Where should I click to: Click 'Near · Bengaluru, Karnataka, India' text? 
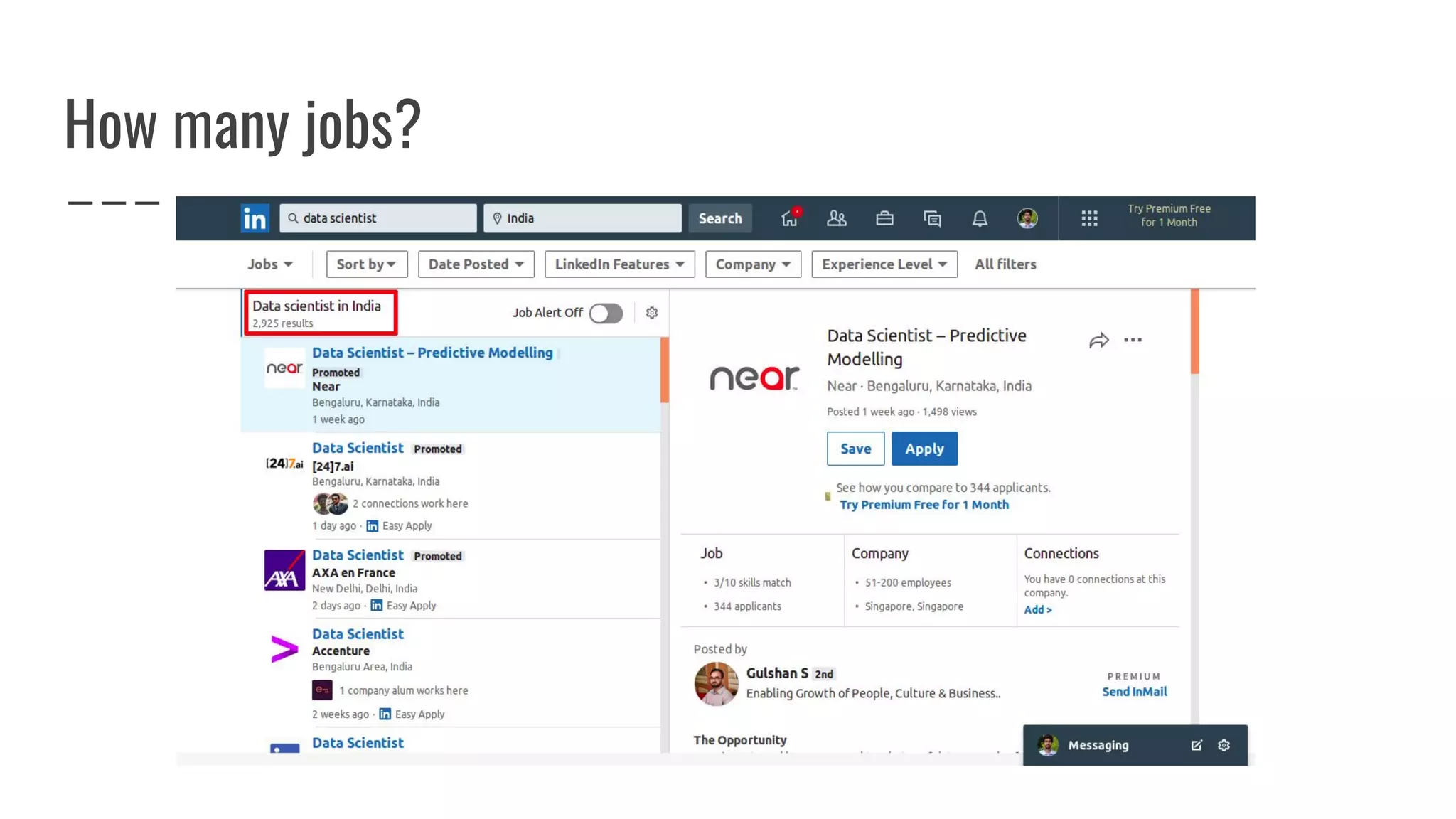pos(929,386)
